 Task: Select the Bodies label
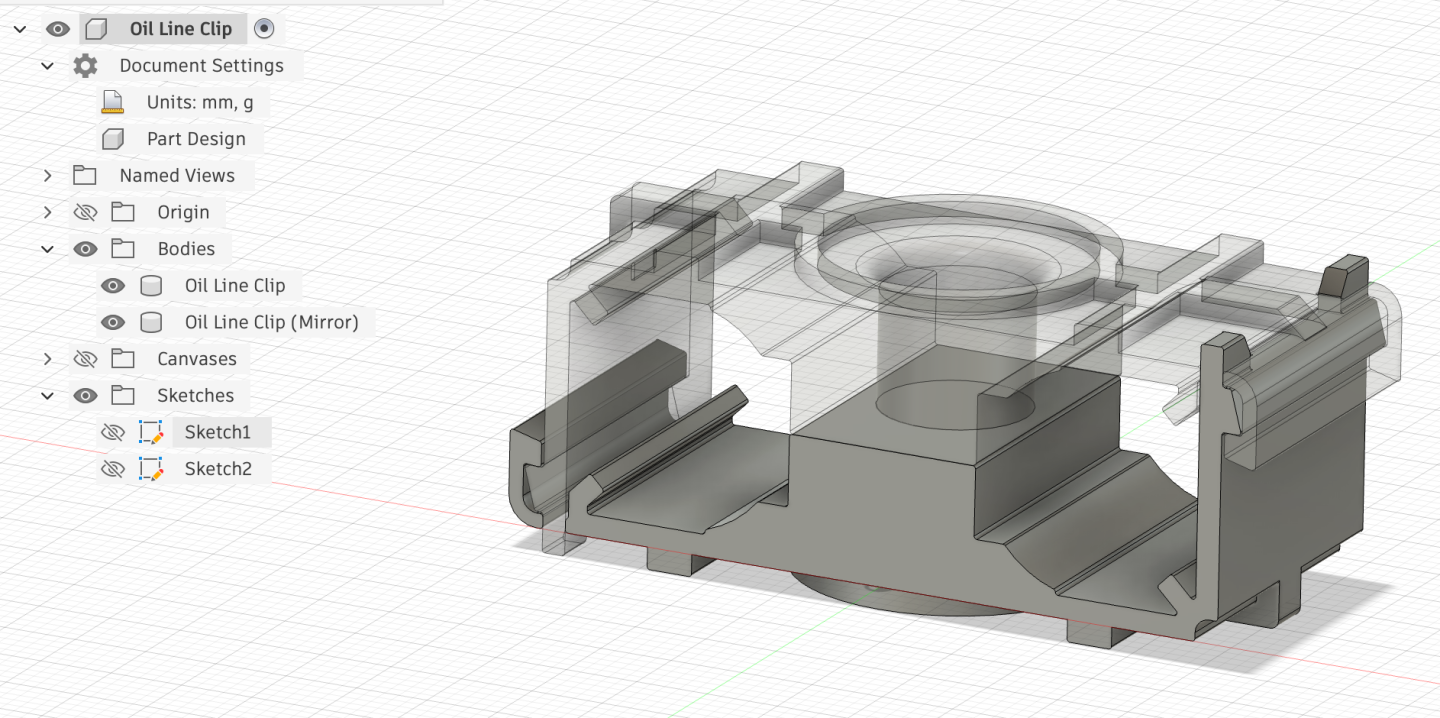(x=186, y=249)
